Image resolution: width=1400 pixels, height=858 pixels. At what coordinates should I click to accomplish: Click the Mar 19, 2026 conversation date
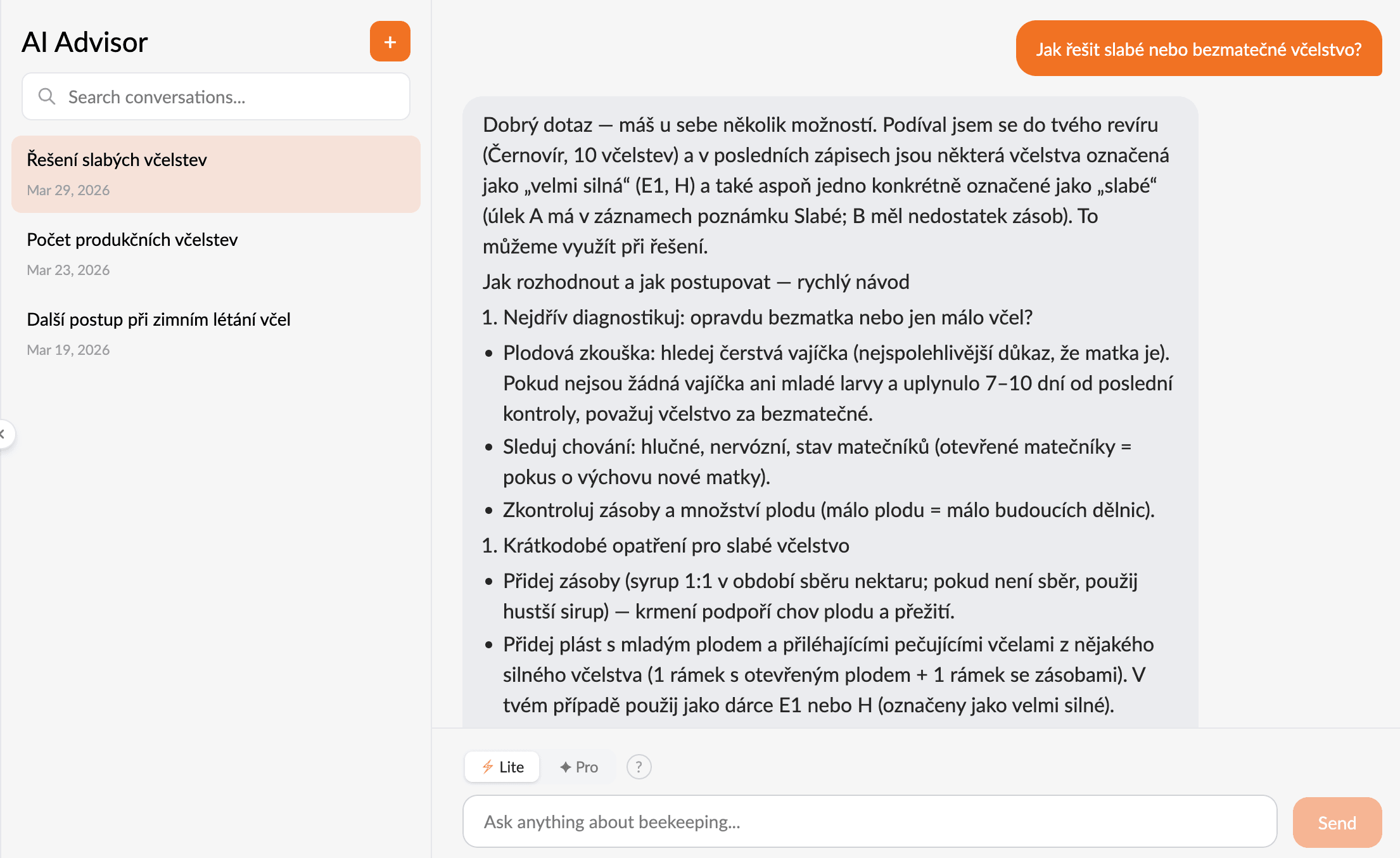(x=68, y=350)
